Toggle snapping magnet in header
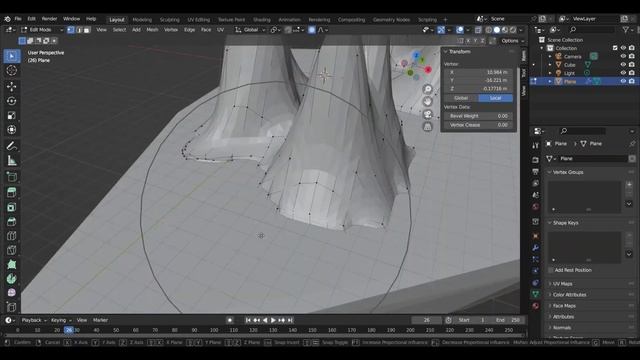The height and width of the screenshot is (360, 640). point(288,30)
